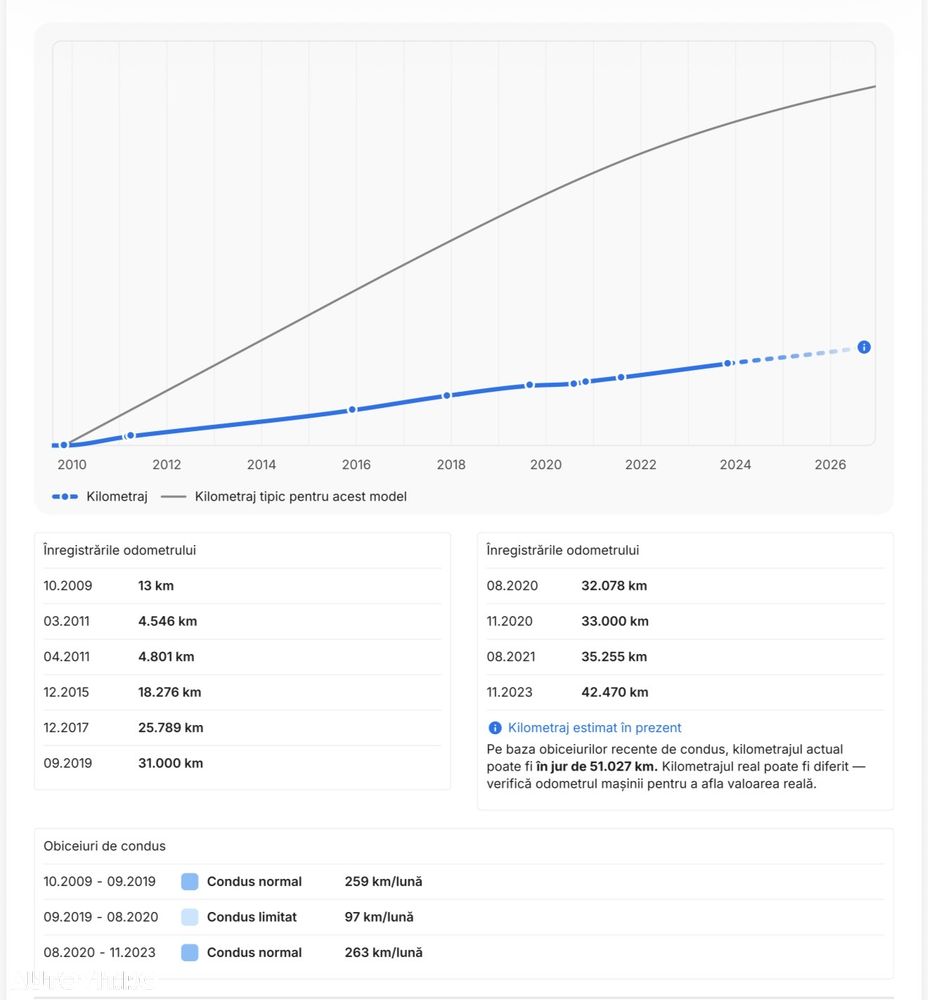Click the 'Condus limitat' label
This screenshot has height=1000, width=928.
[252, 917]
